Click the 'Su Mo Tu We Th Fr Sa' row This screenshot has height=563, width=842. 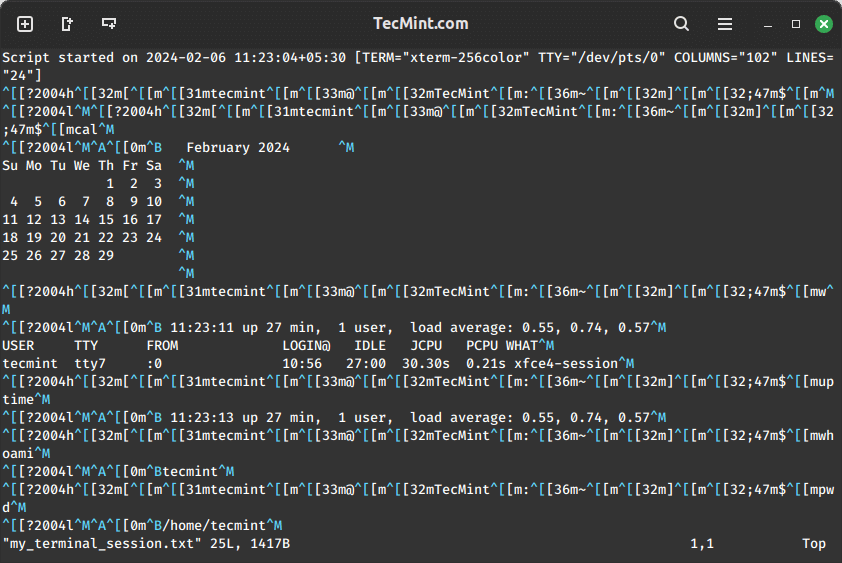82,165
